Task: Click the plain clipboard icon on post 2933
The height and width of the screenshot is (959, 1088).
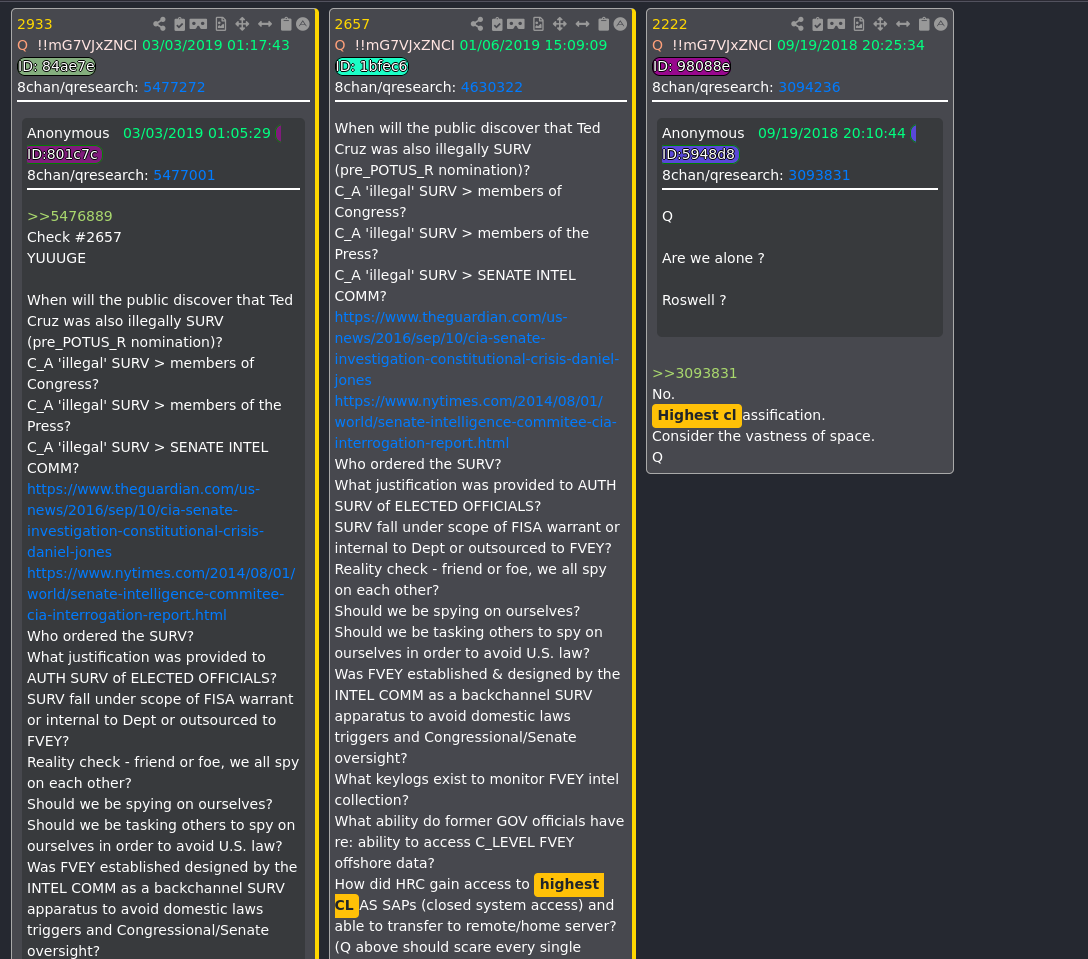Action: pos(286,24)
